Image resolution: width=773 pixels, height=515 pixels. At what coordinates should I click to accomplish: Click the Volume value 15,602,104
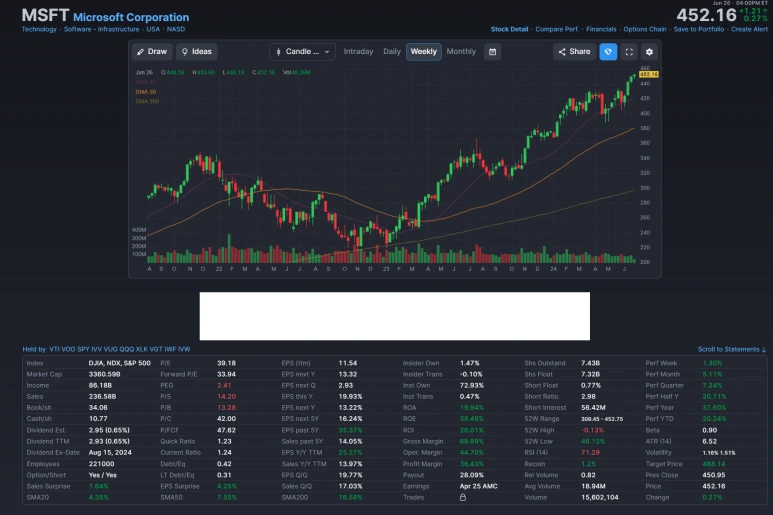(x=599, y=497)
